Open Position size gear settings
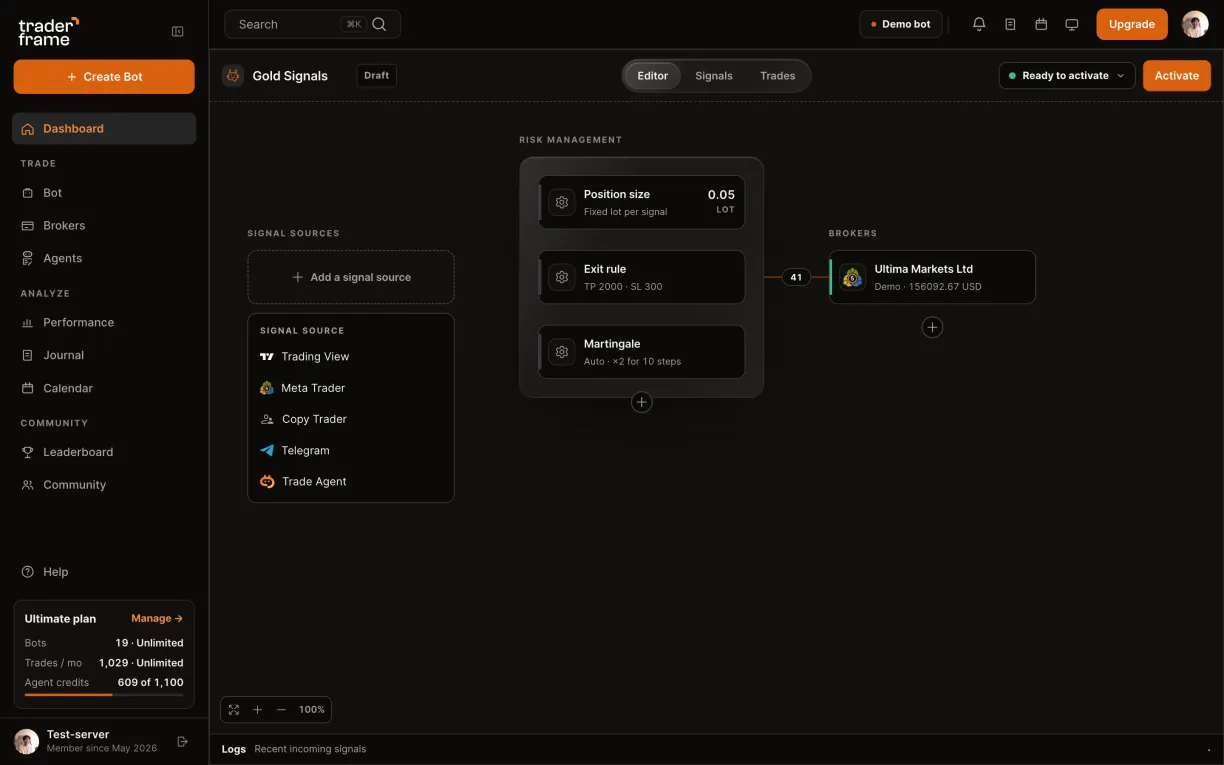The height and width of the screenshot is (765, 1224). [x=562, y=202]
